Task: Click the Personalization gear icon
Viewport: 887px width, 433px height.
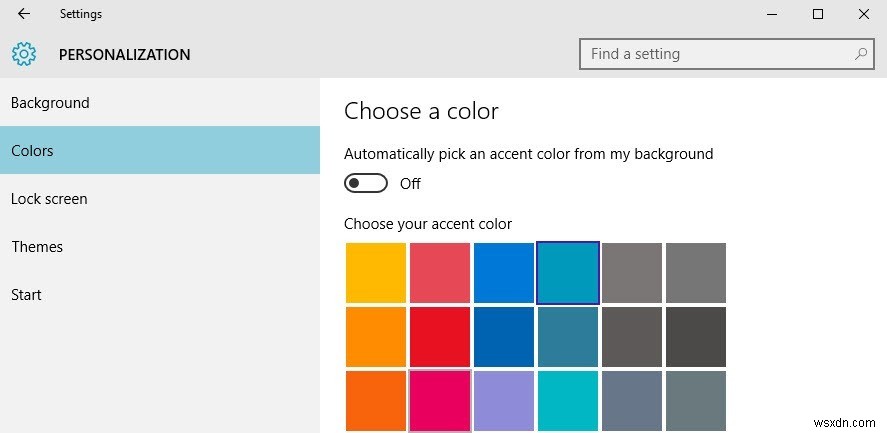Action: [x=24, y=54]
